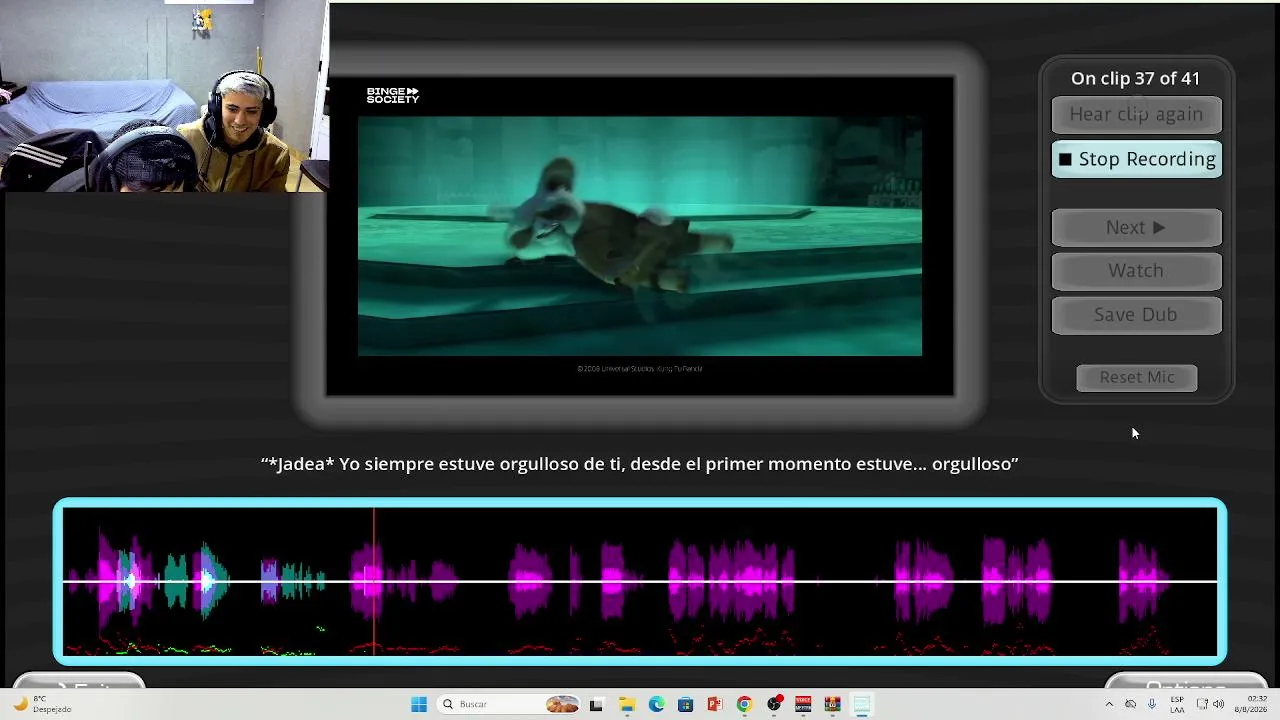
Task: Click the Save Dub button
Action: (x=1136, y=315)
